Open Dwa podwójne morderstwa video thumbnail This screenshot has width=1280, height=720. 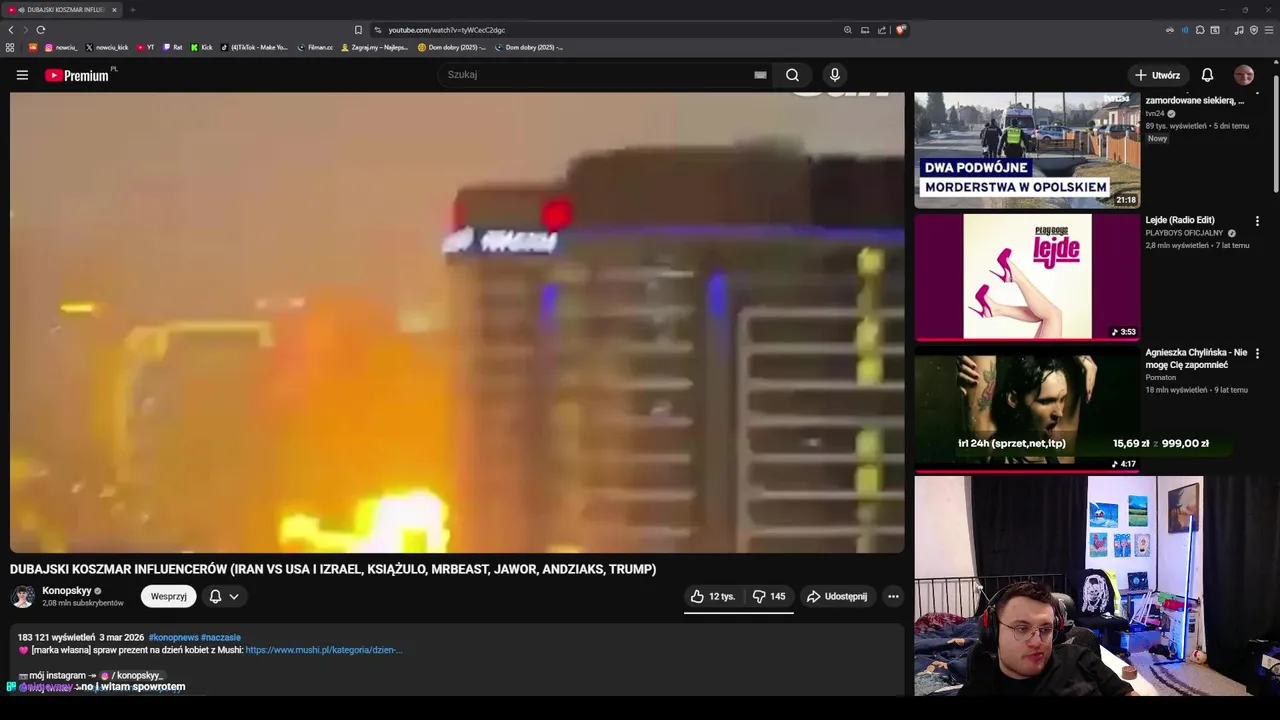(1027, 150)
